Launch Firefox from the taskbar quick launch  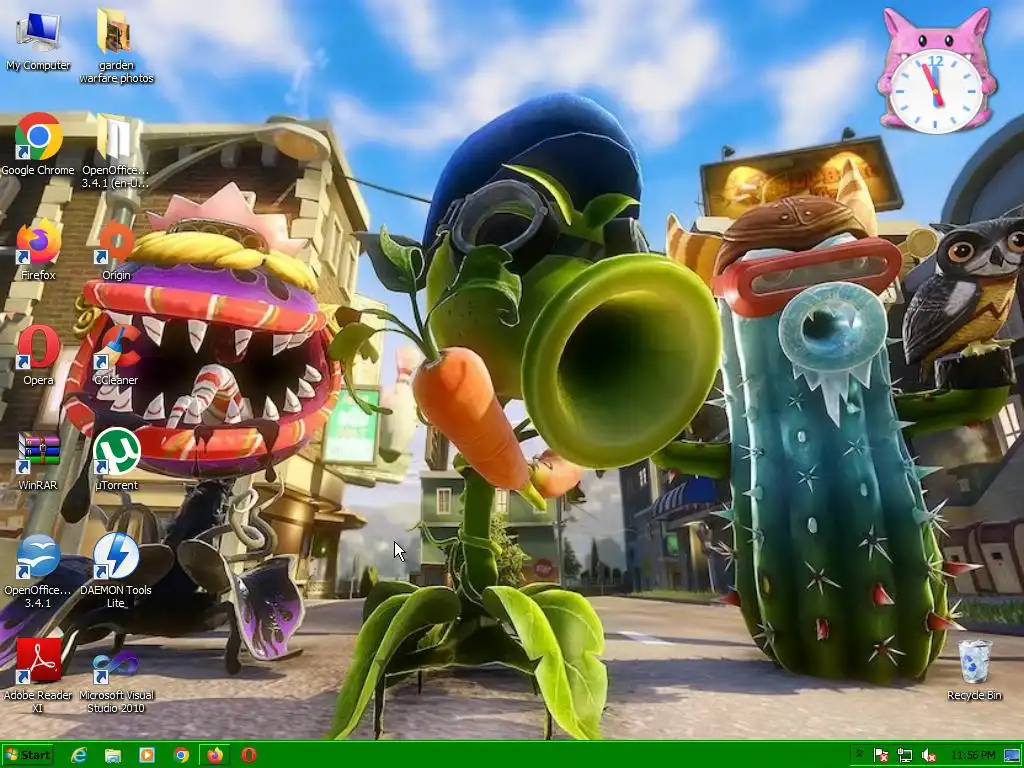tap(215, 755)
